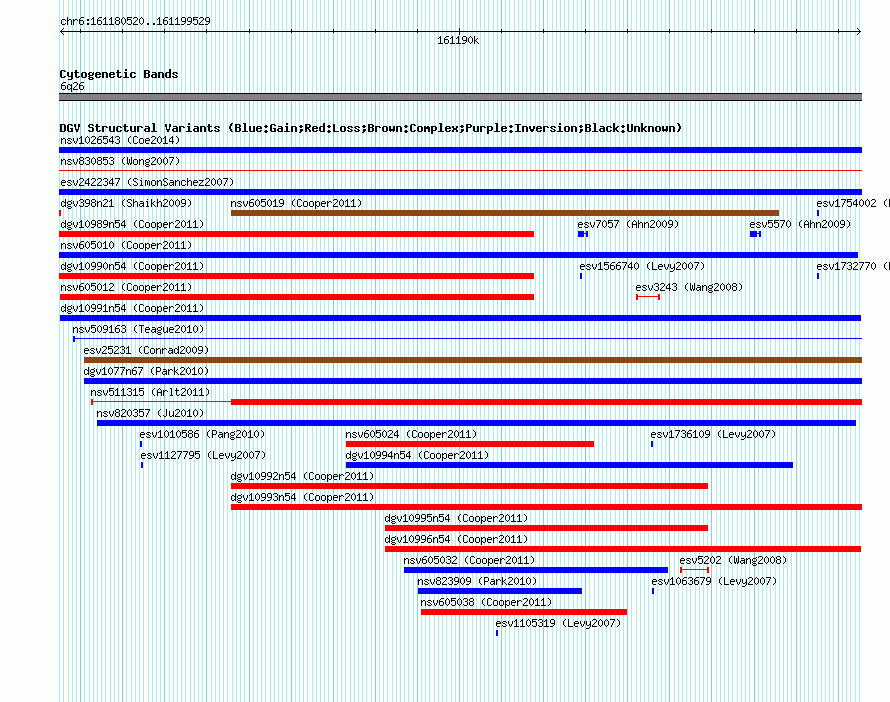
Task: Click the dgv10990n54 (Cooper2011) label
Action: tap(132, 266)
